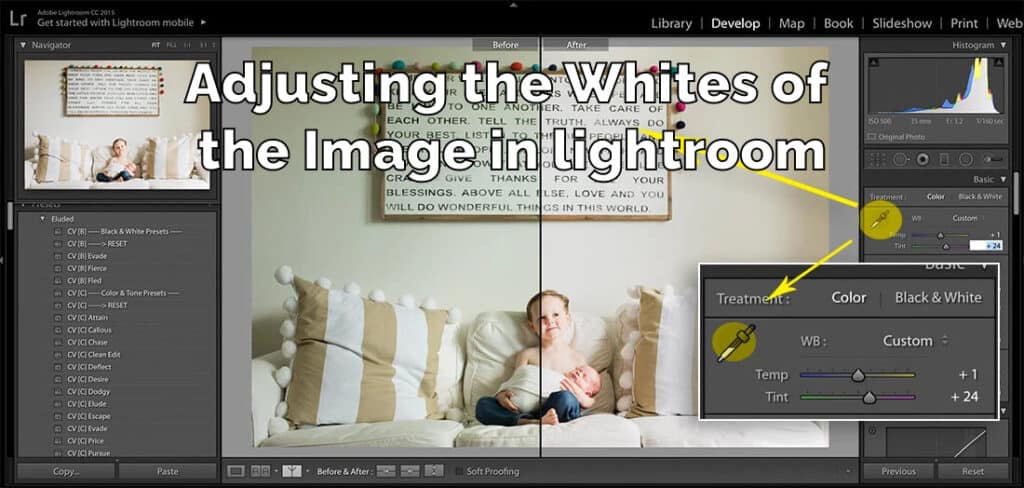This screenshot has width=1024, height=488.
Task: Apply the CV [C] Dodgy preset
Action: point(88,392)
